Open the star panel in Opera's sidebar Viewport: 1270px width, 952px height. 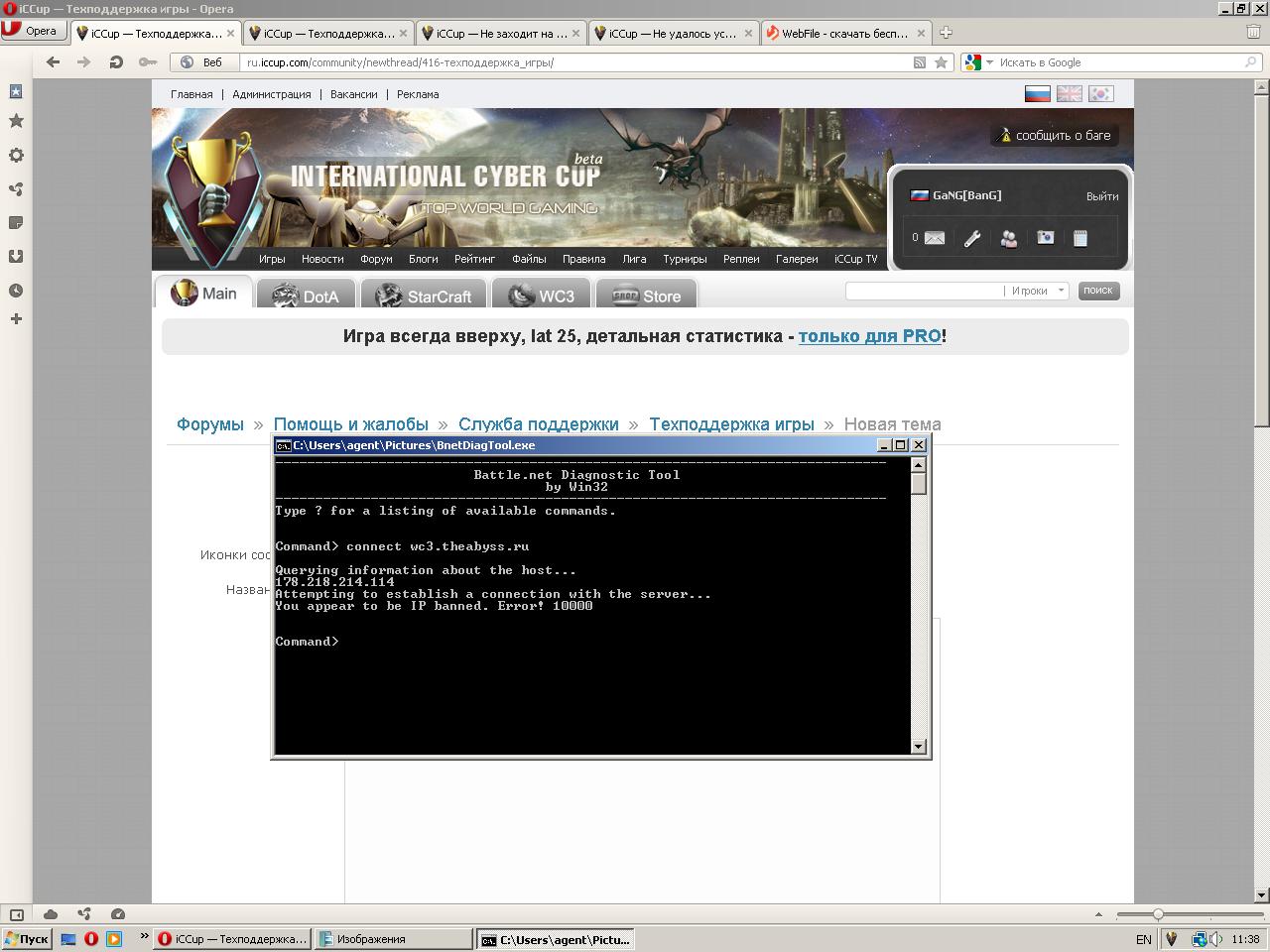[16, 121]
